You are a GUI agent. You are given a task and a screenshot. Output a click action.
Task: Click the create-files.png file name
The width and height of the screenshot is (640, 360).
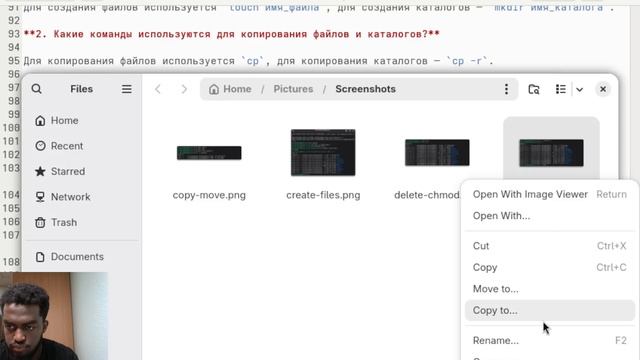[x=323, y=195]
